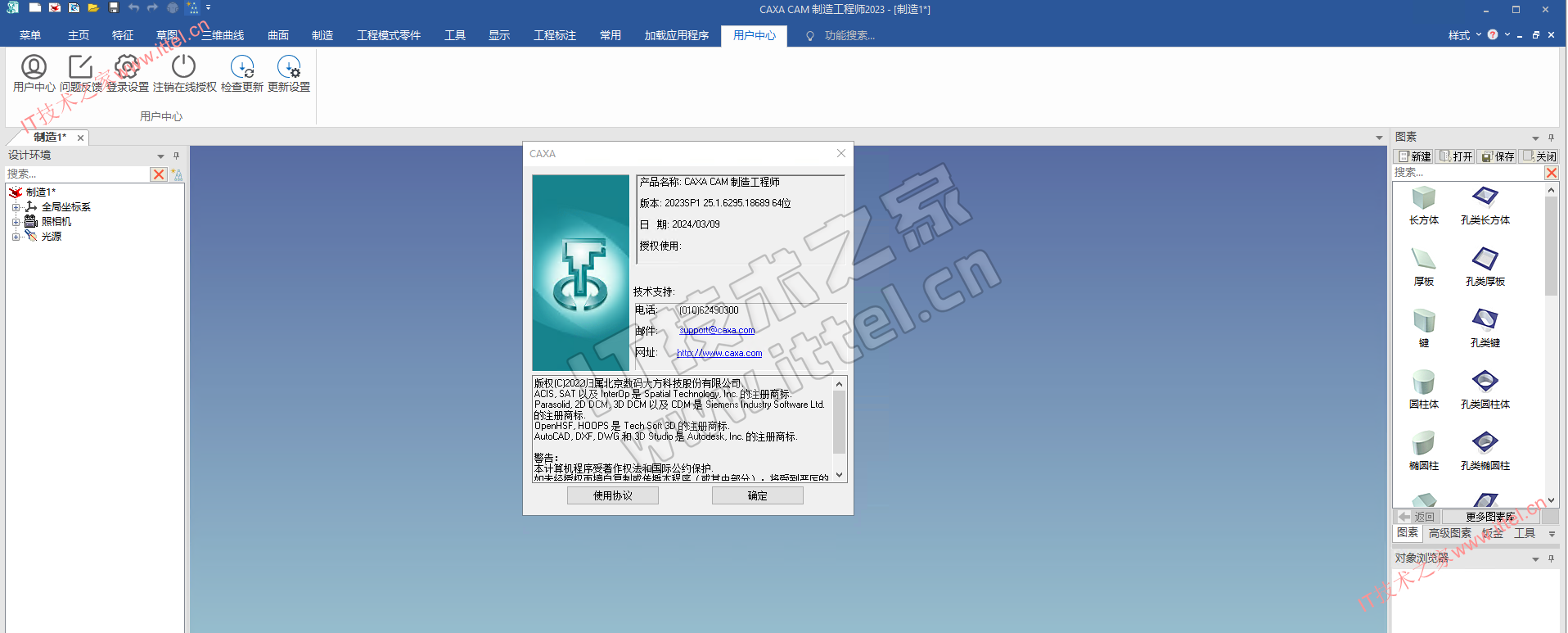1568x633 pixels.
Task: Click 注销在线授权 power icon
Action: tap(184, 72)
